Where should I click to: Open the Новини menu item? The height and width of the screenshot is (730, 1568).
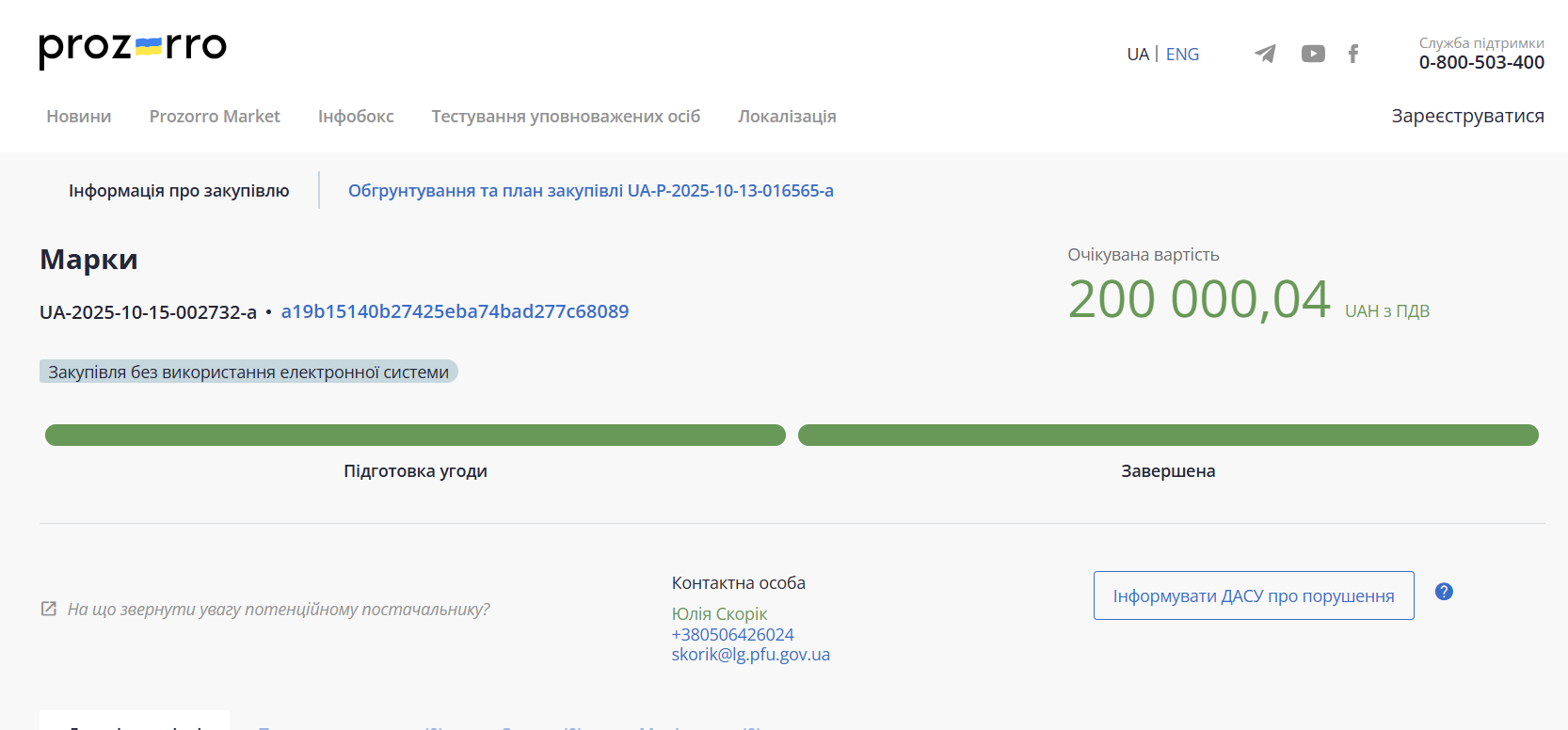click(79, 117)
